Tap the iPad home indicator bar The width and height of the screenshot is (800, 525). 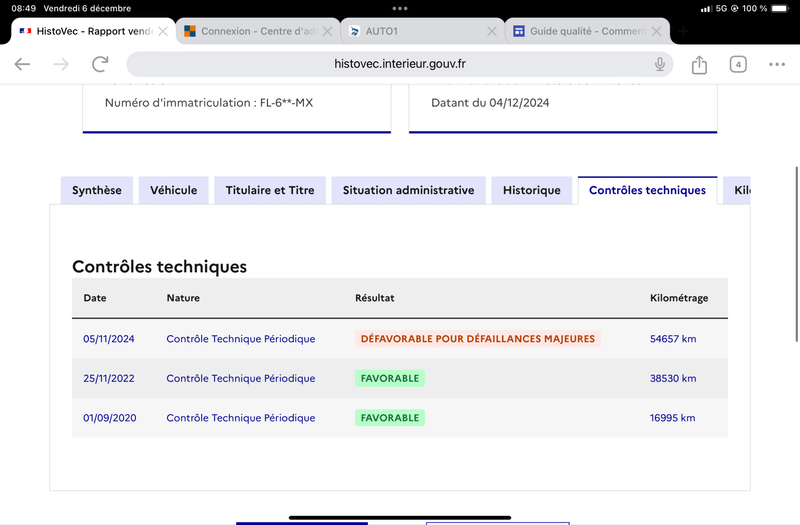tap(400, 517)
